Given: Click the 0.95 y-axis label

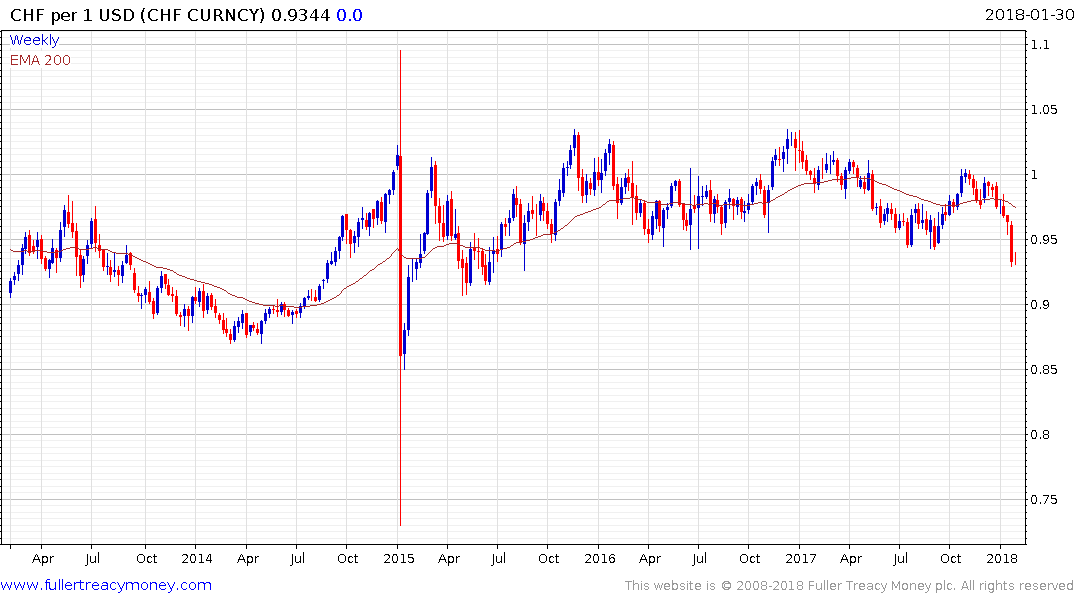Looking at the screenshot, I should (1044, 239).
